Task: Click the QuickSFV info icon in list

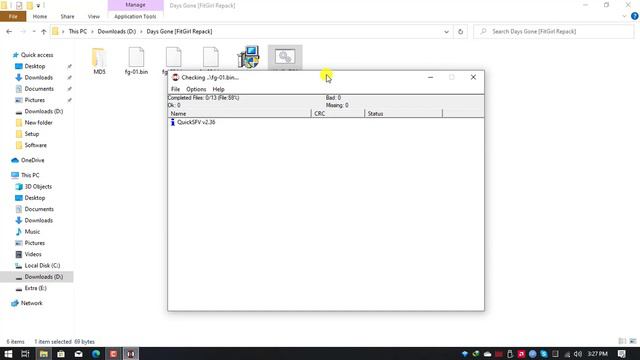Action: (173, 122)
